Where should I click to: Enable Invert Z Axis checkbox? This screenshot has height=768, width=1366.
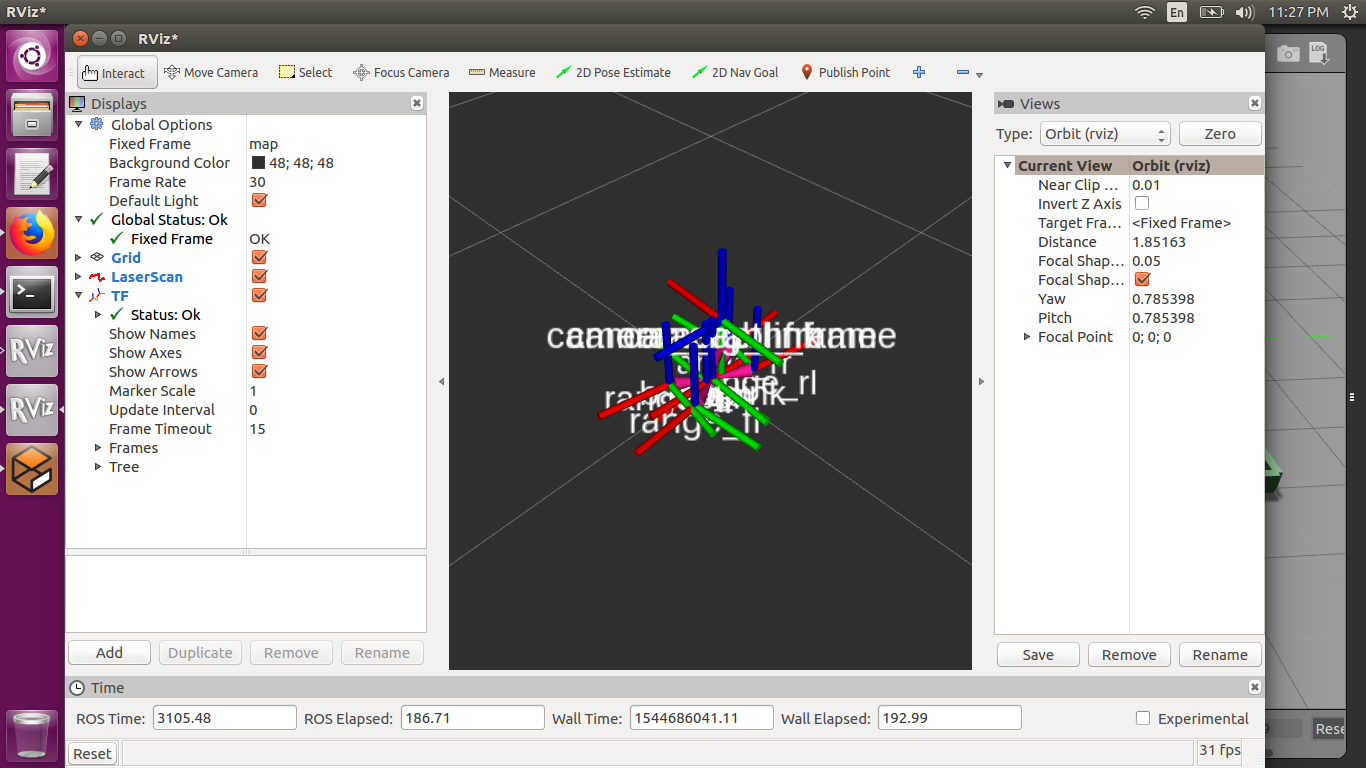click(1142, 203)
